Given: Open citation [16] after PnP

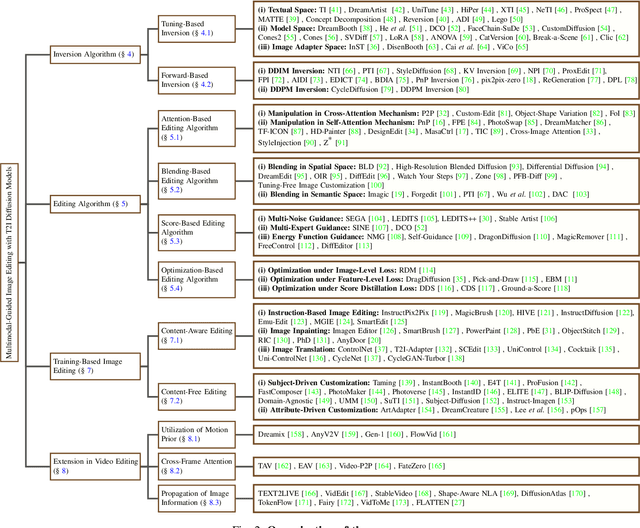Looking at the screenshot, I should 439,122.
